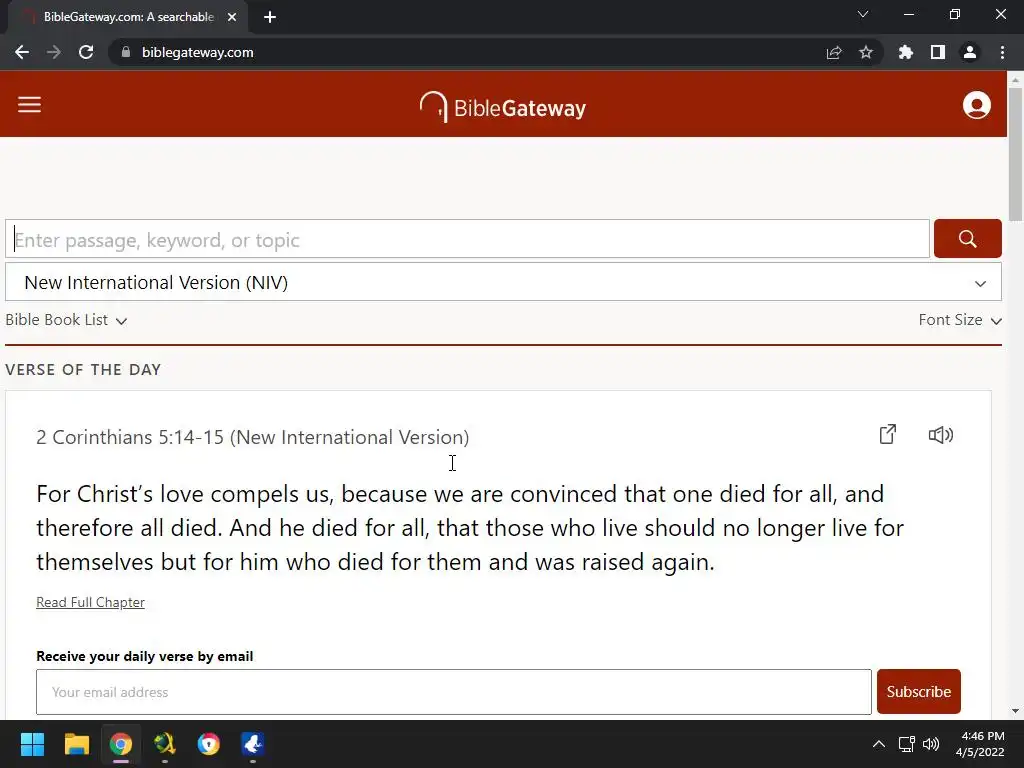Open the Chrome extensions puzzle icon
The height and width of the screenshot is (768, 1024).
905,52
